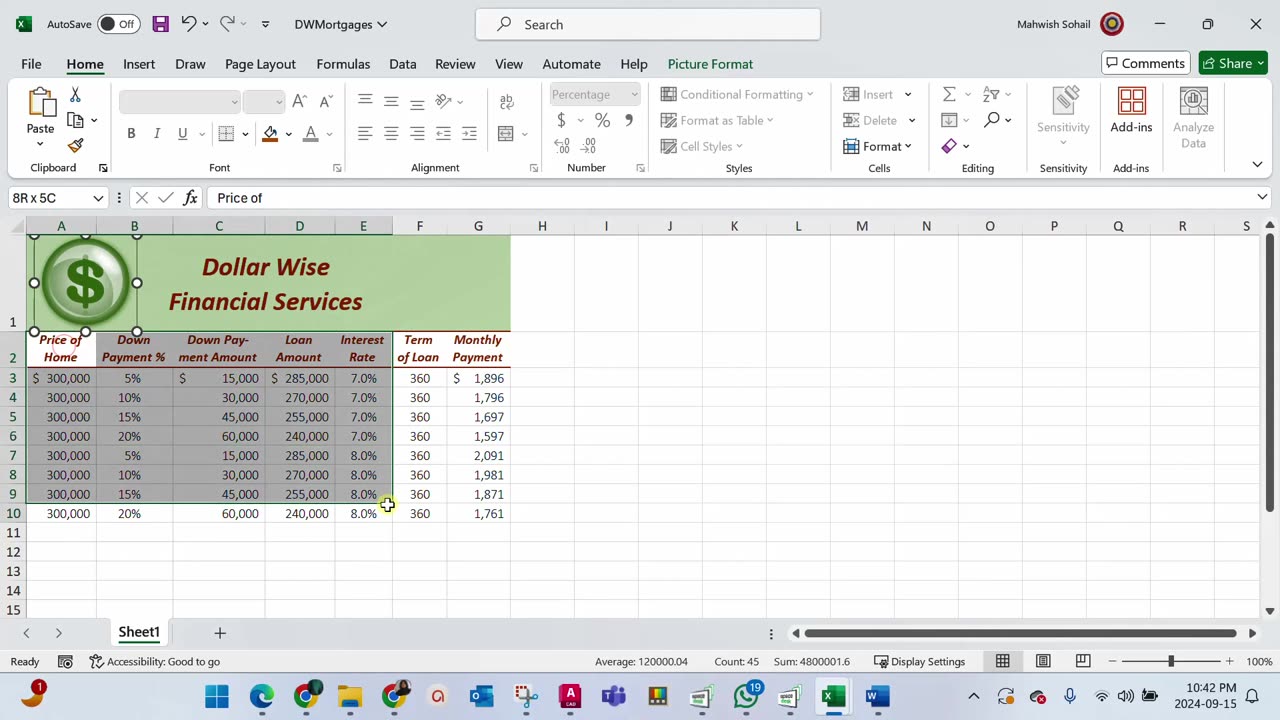The image size is (1280, 720).
Task: Open the File menu
Action: click(x=31, y=64)
